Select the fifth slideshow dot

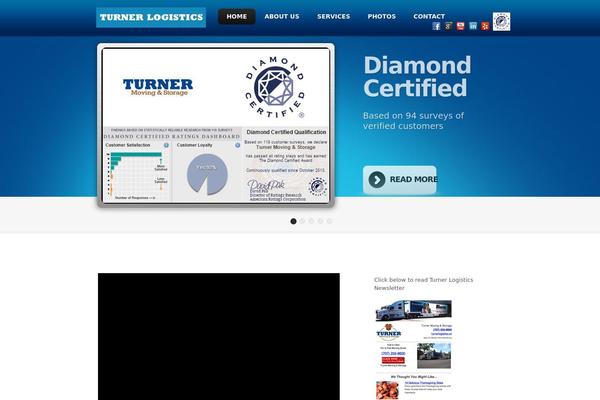329,221
